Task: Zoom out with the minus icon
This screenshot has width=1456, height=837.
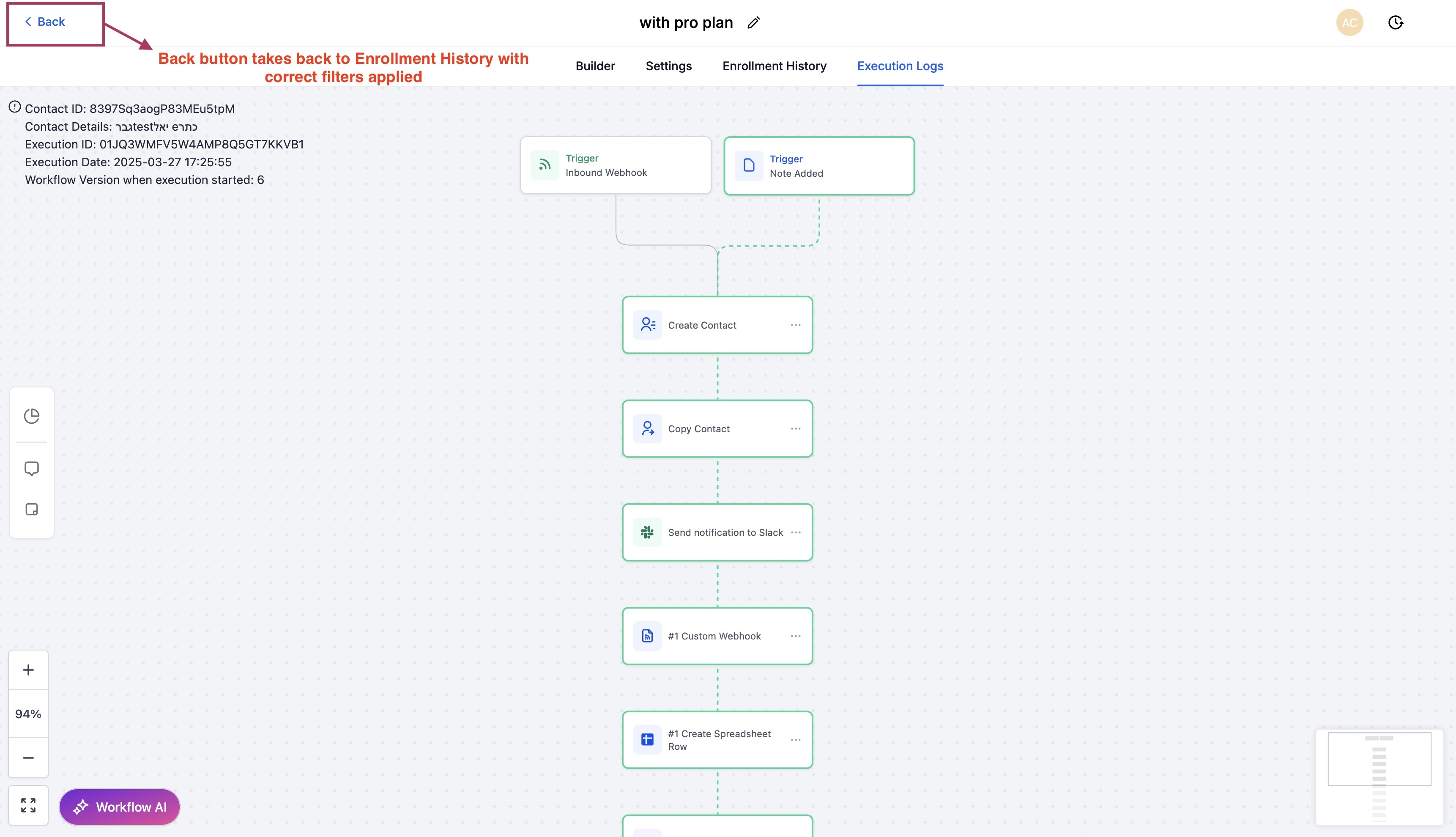Action: (x=28, y=757)
